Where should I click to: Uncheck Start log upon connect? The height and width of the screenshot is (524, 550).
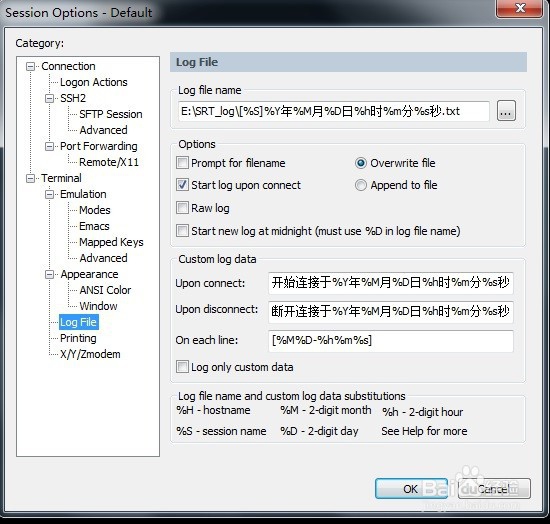[182, 185]
